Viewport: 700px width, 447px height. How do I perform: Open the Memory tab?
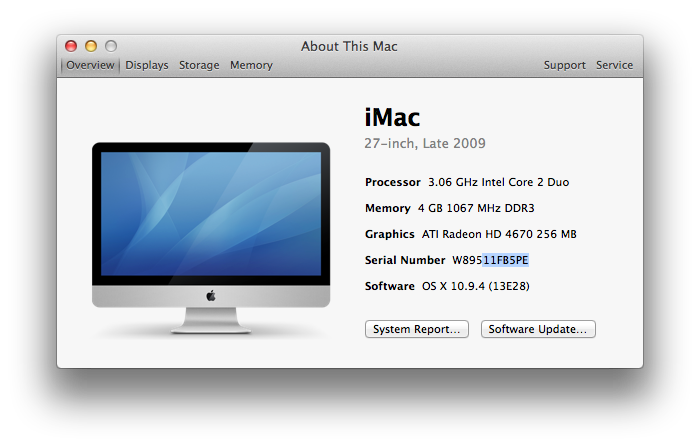251,65
